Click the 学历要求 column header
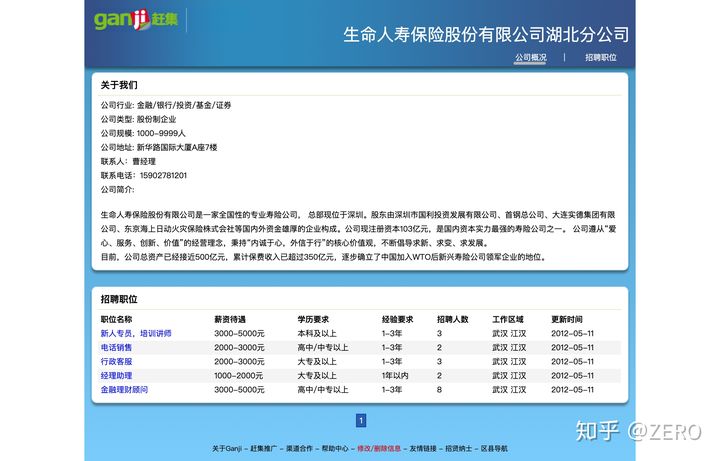 coord(313,319)
